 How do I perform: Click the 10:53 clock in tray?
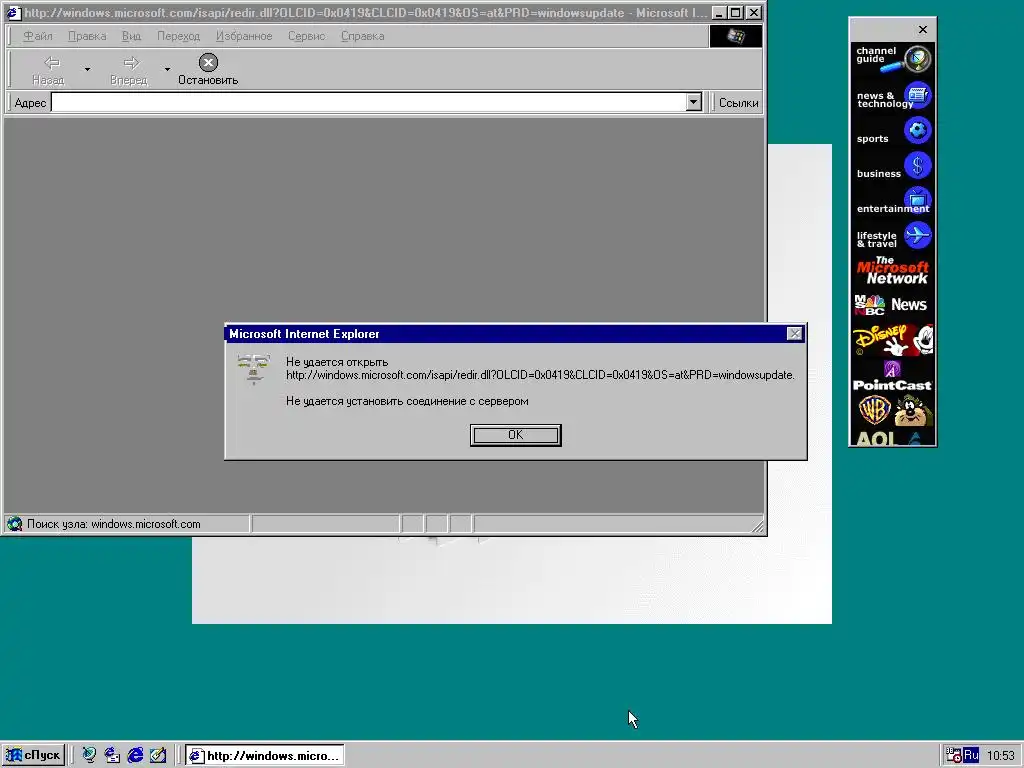[x=1000, y=756]
